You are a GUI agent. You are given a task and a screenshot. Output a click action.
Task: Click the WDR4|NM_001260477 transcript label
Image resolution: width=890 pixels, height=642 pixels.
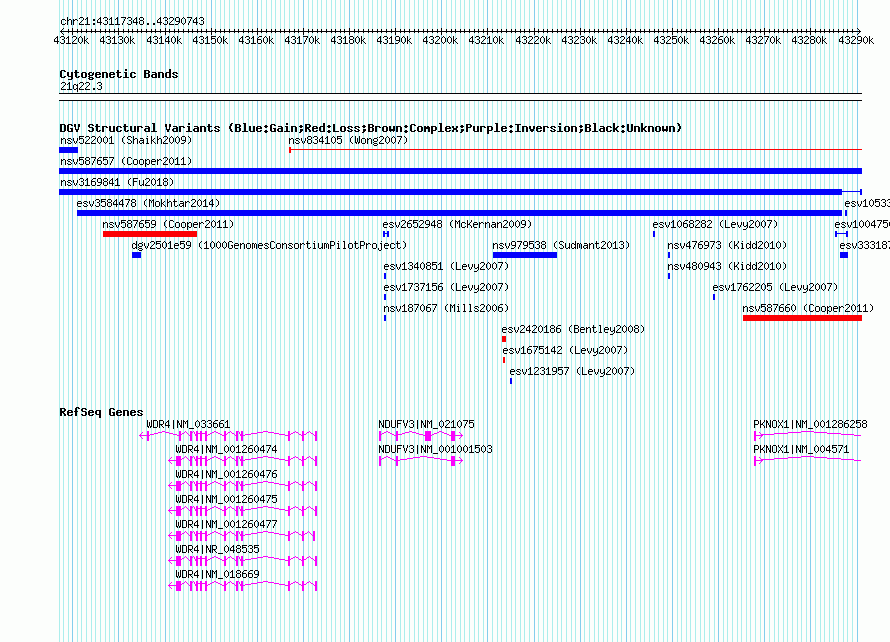pyautogui.click(x=226, y=524)
